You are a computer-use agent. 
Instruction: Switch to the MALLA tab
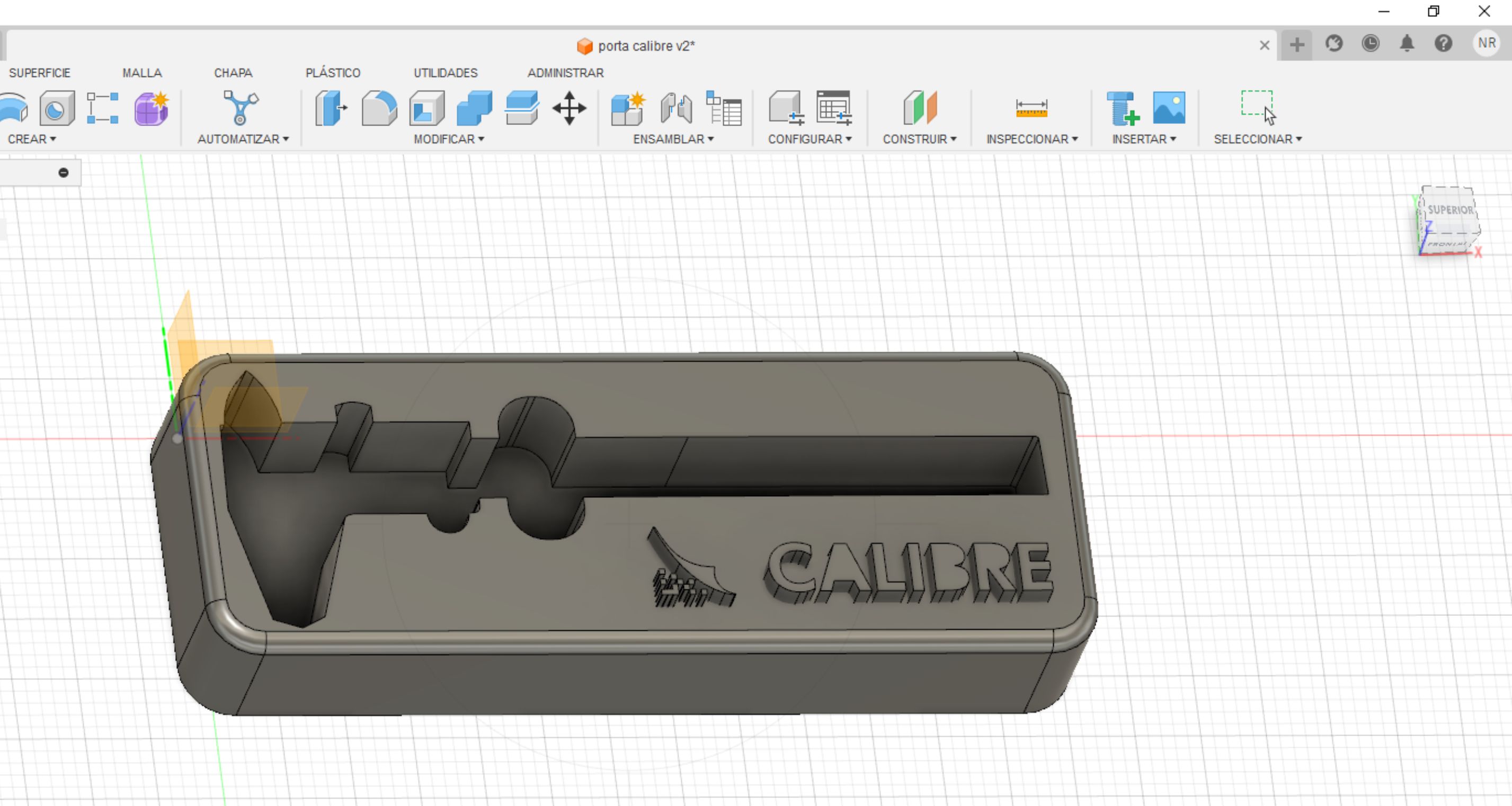tap(142, 73)
